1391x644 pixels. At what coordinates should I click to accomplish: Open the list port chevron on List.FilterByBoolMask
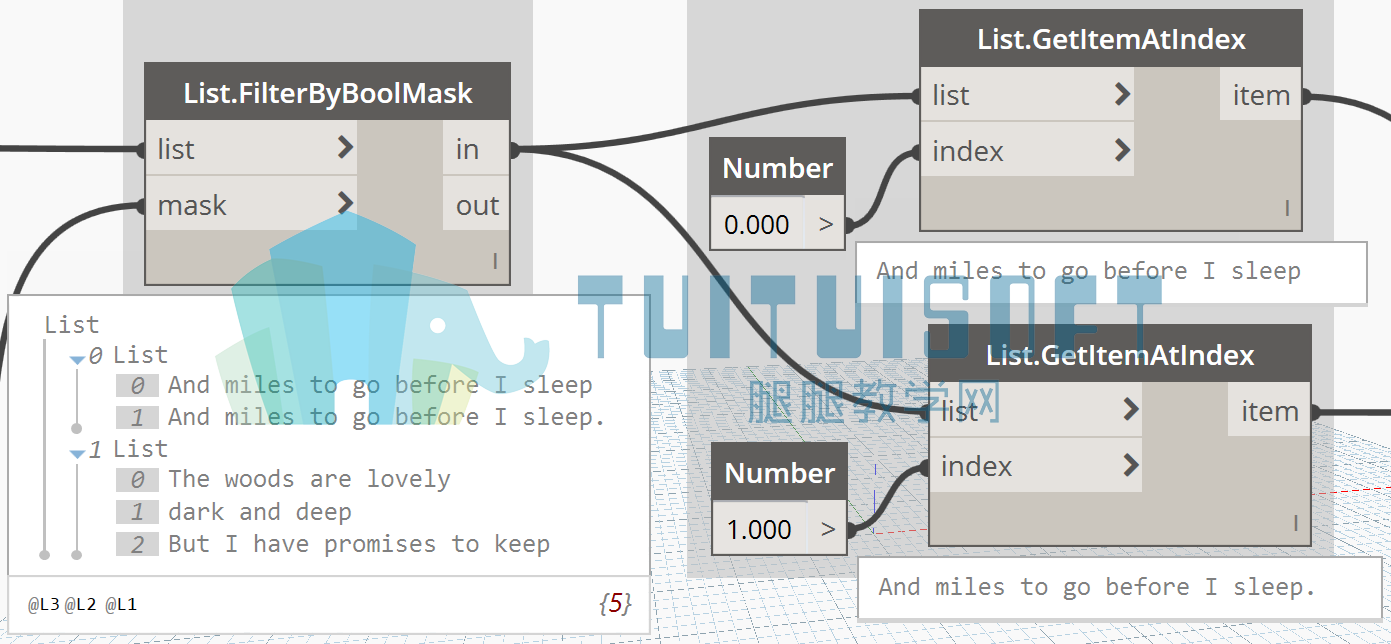click(x=345, y=149)
